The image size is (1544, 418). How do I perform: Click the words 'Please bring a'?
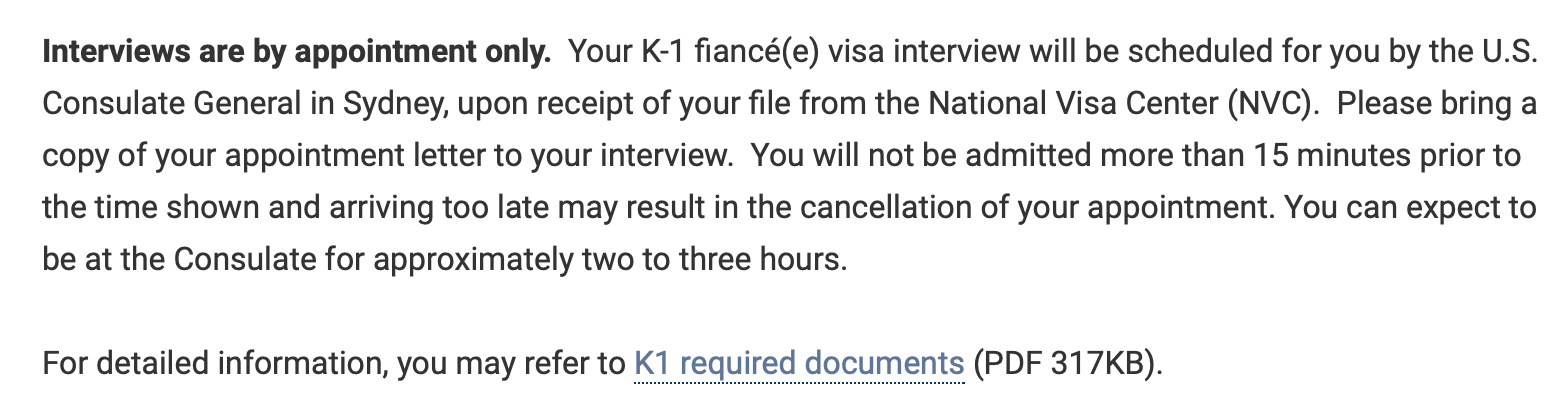1436,103
